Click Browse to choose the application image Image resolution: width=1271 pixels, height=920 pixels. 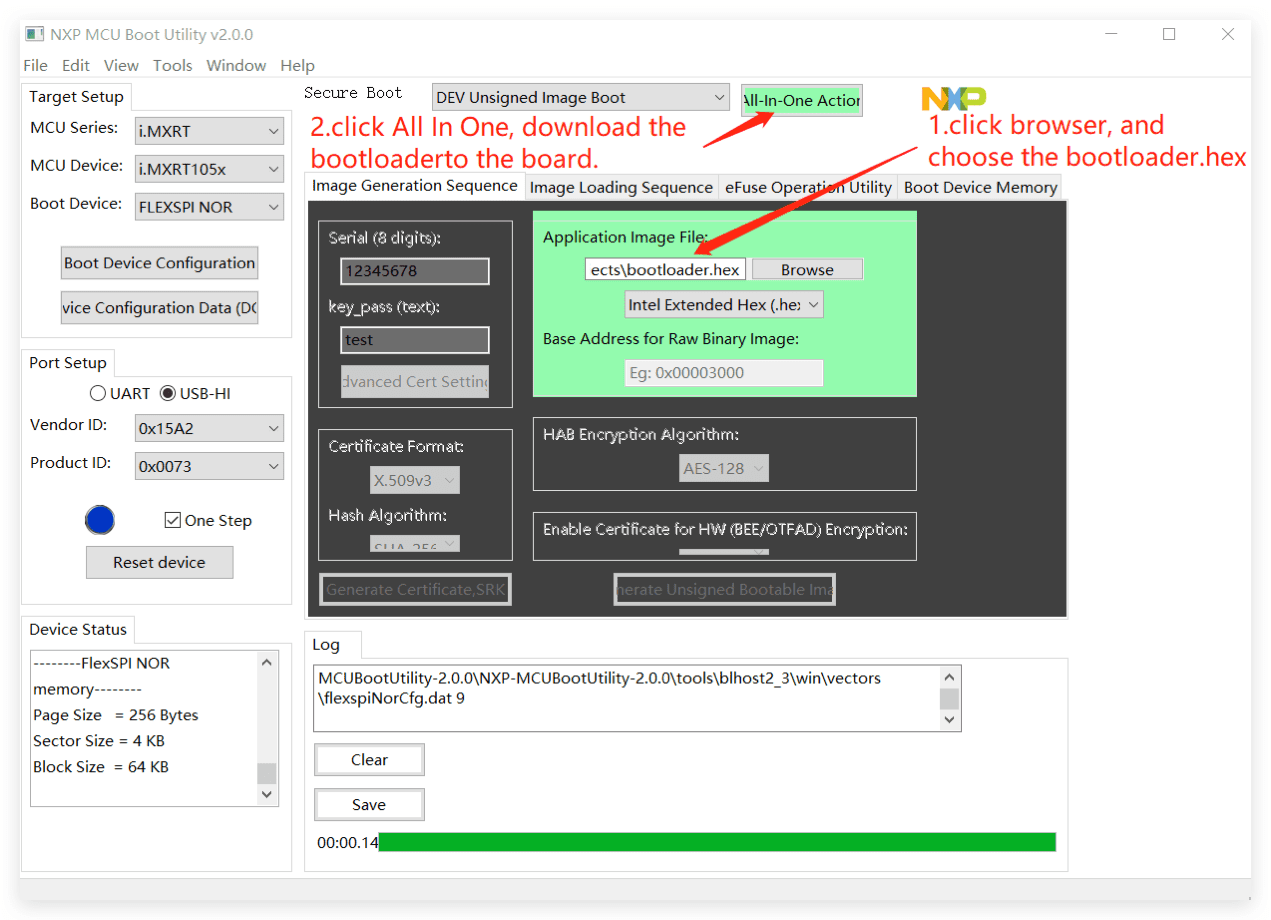807,270
